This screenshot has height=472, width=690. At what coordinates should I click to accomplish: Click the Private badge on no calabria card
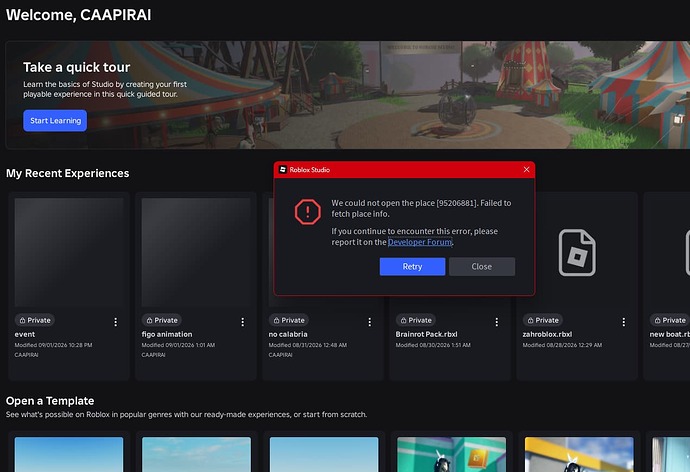(289, 320)
